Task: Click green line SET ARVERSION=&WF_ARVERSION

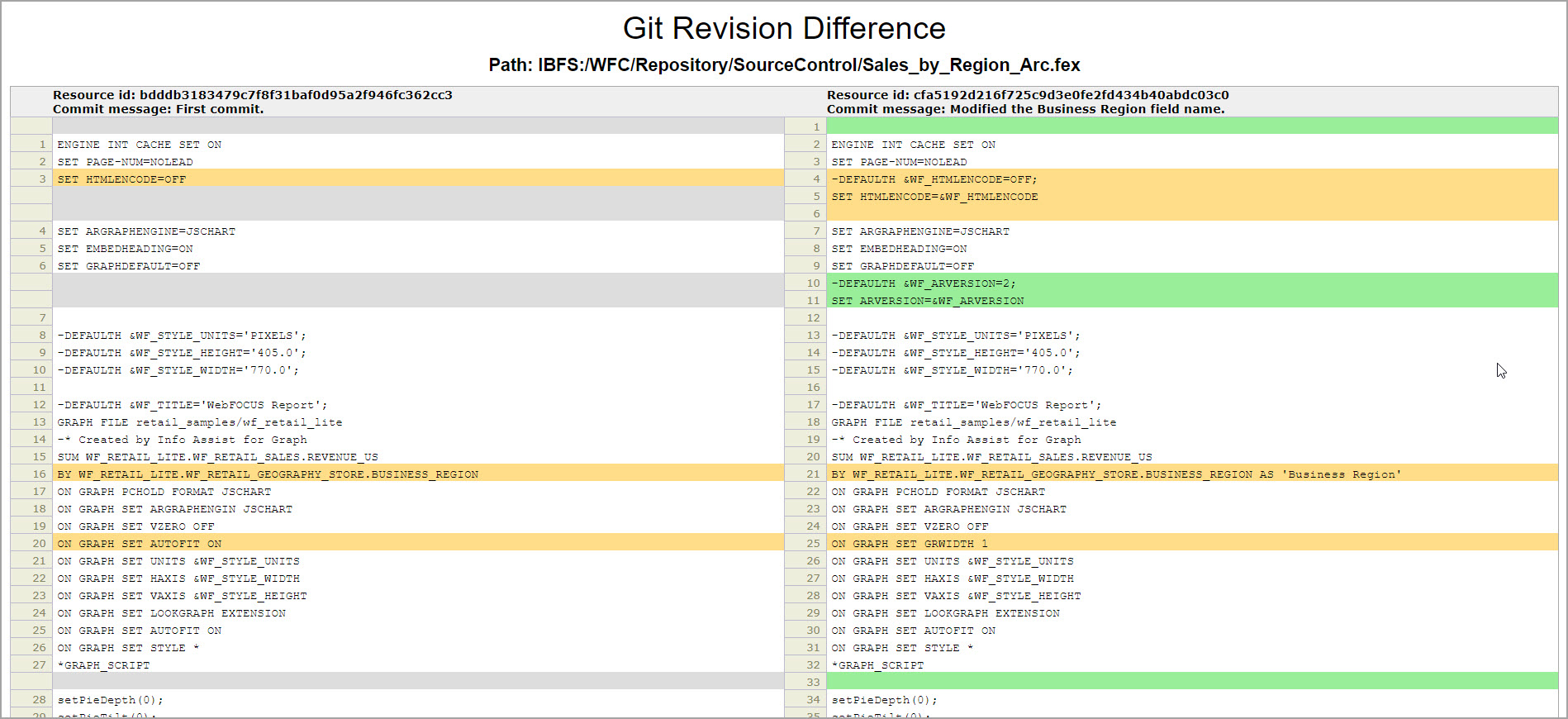Action: click(x=927, y=301)
